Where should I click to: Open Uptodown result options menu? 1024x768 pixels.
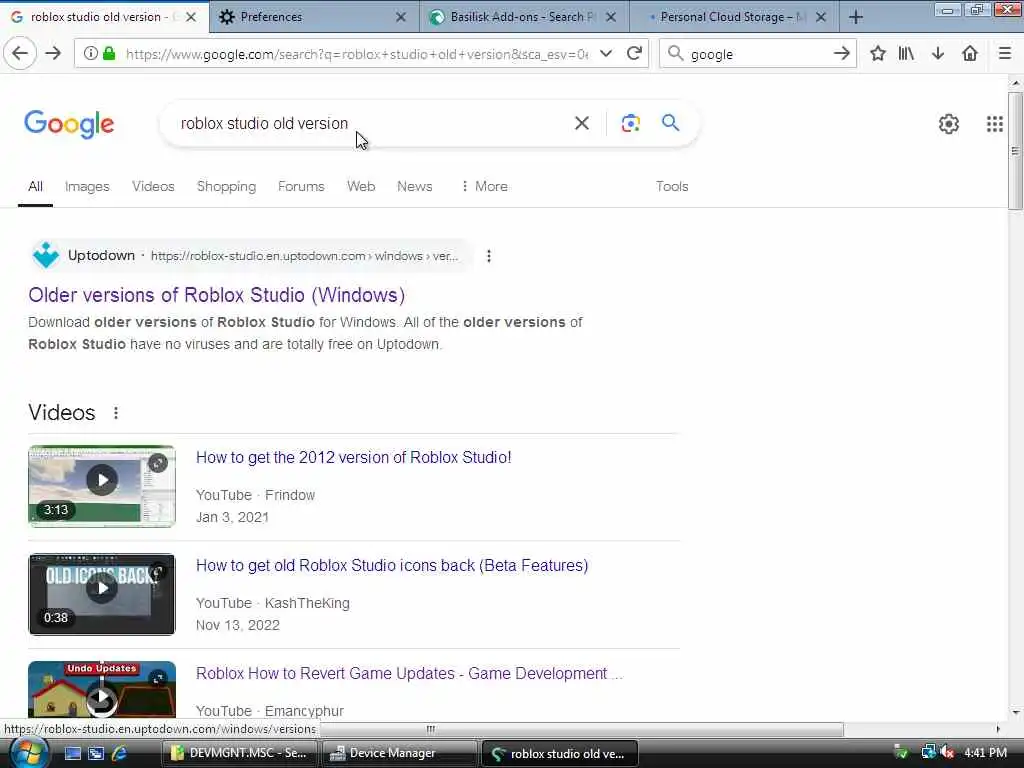pyautogui.click(x=488, y=256)
